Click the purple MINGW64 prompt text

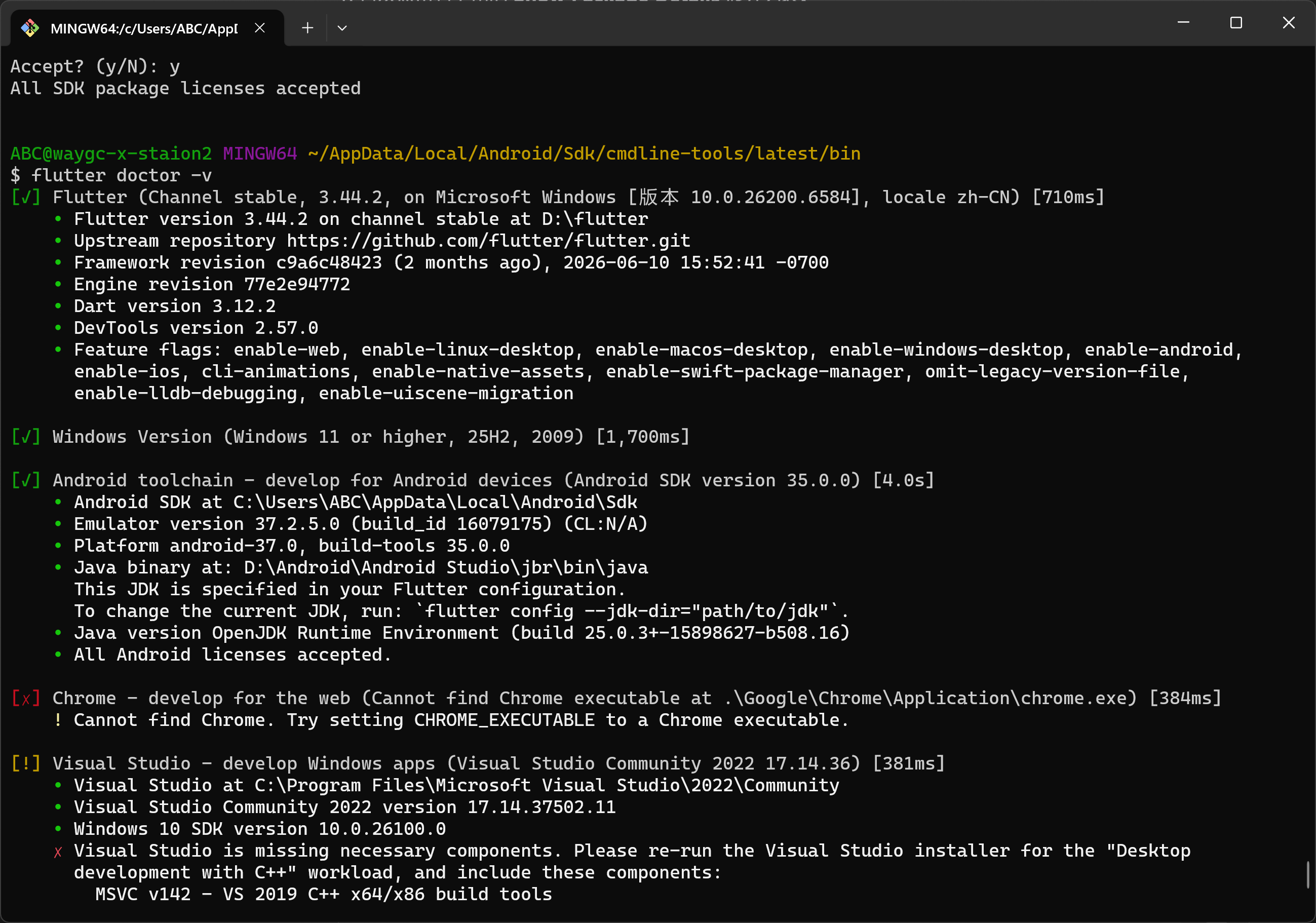(x=260, y=153)
